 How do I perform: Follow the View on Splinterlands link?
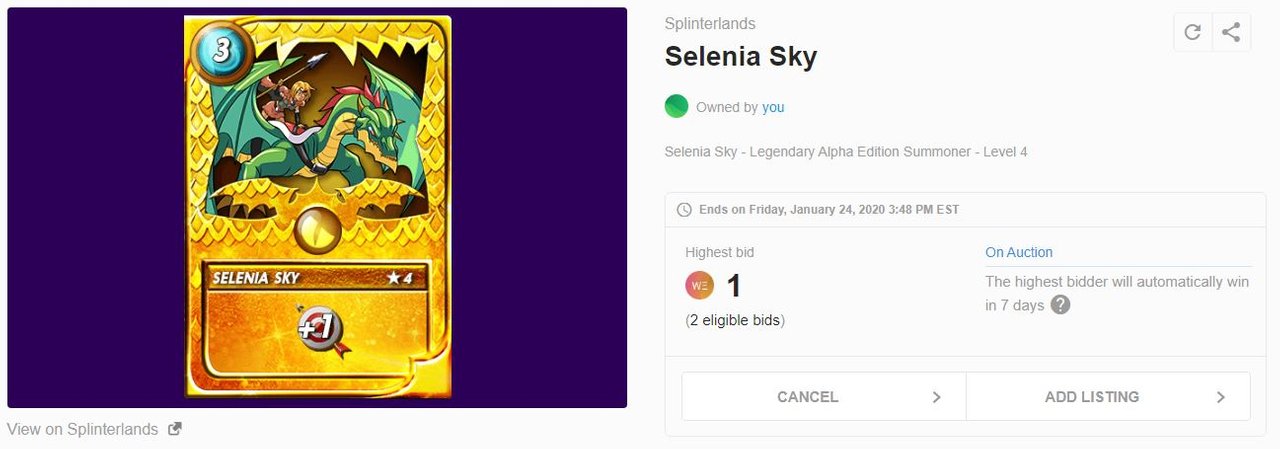coord(83,429)
